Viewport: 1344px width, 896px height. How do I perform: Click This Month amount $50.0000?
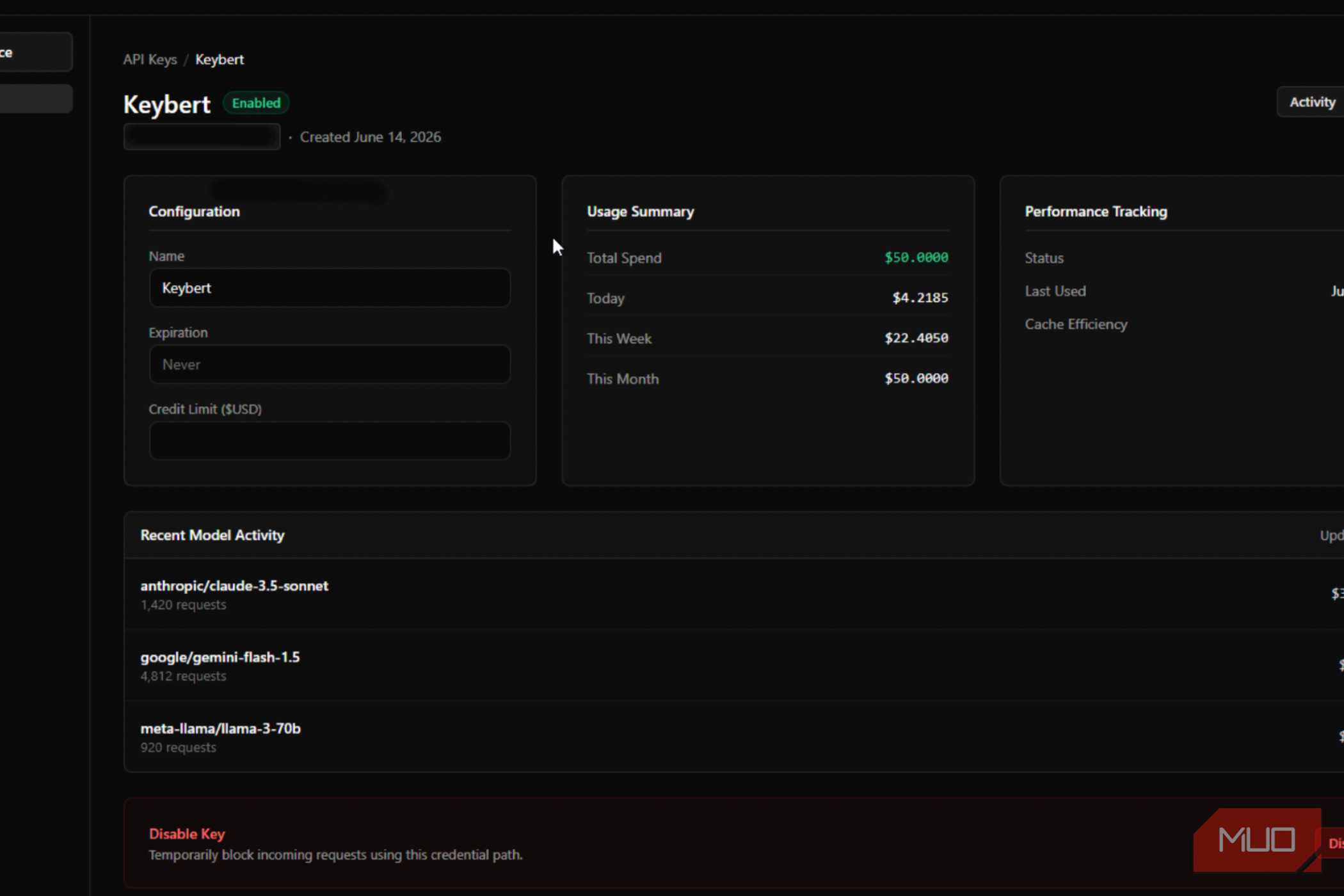(916, 378)
